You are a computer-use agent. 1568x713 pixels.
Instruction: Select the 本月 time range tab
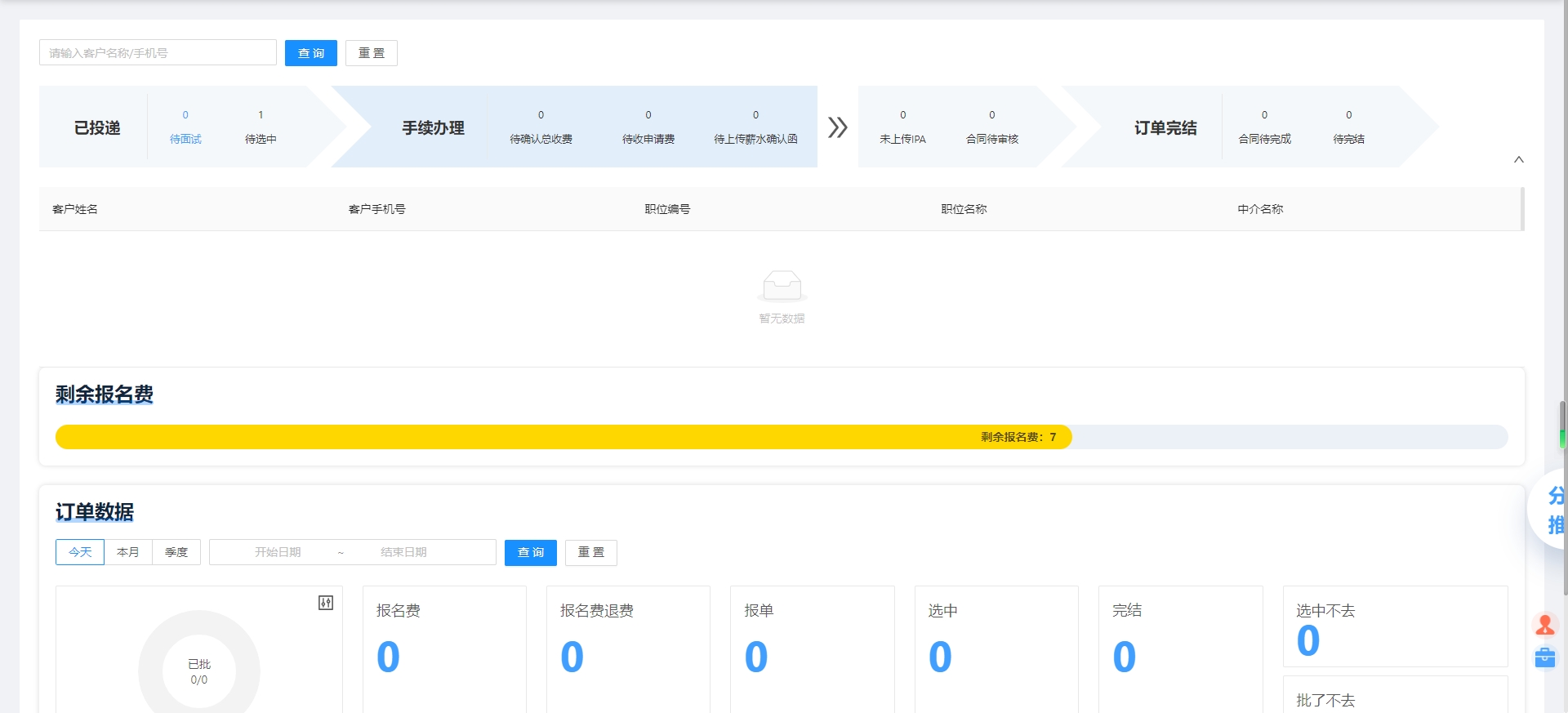128,552
